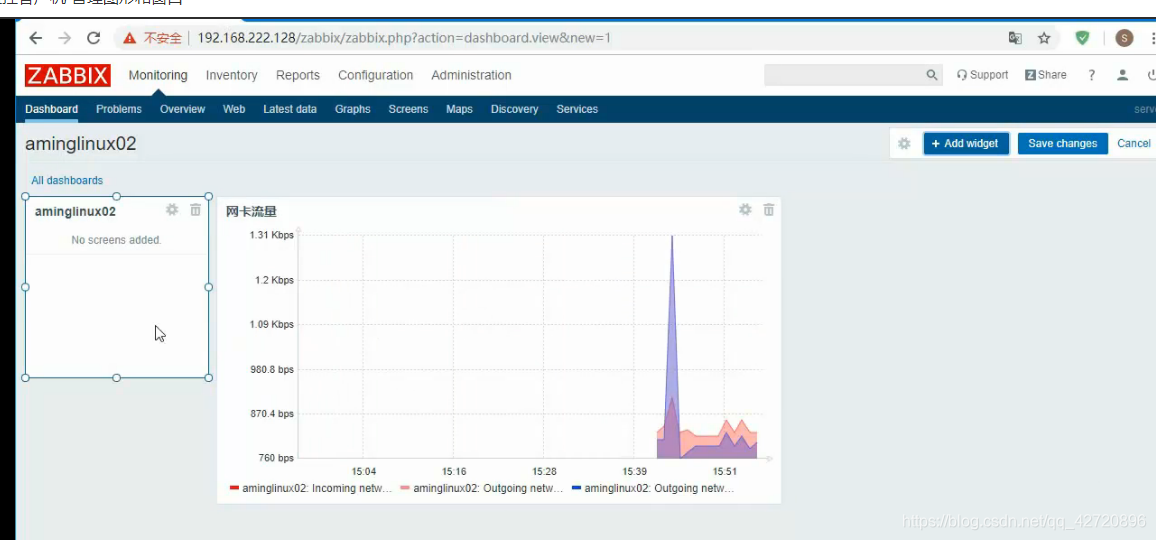
Task: Click the aminglinux02 dashboard title
Action: tap(81, 144)
